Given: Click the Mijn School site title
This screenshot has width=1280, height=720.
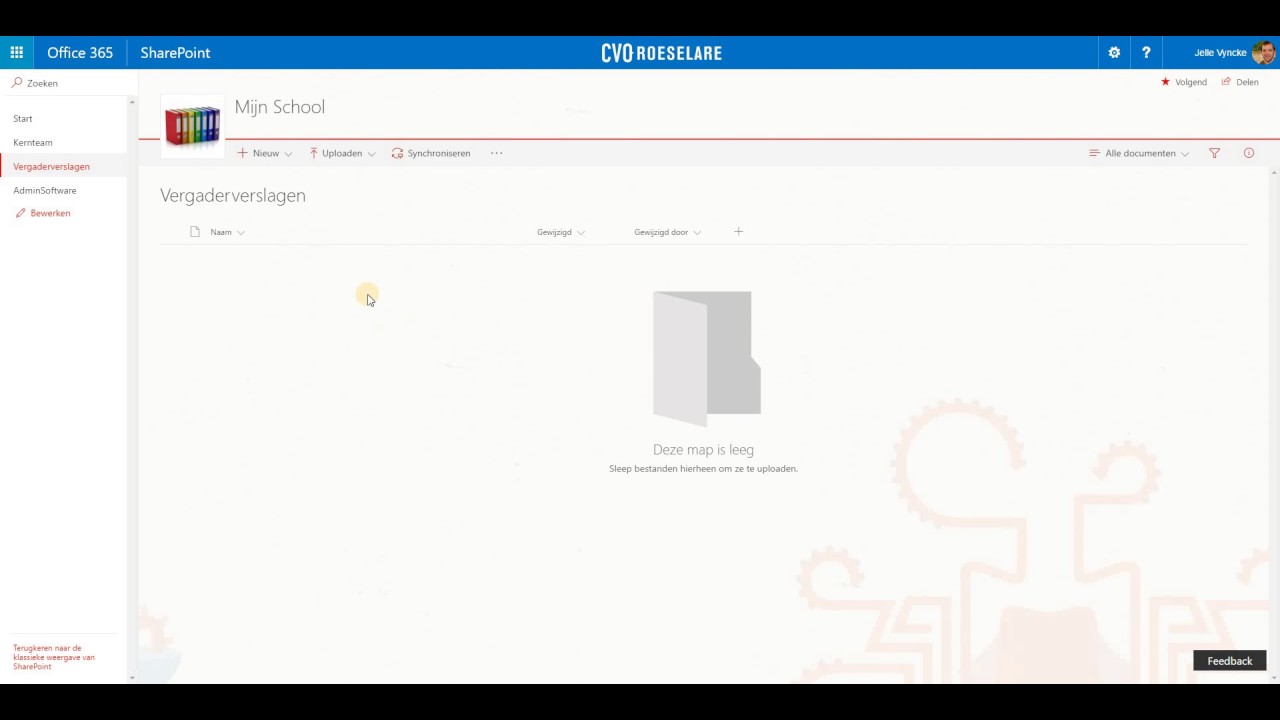Looking at the screenshot, I should click(x=280, y=107).
